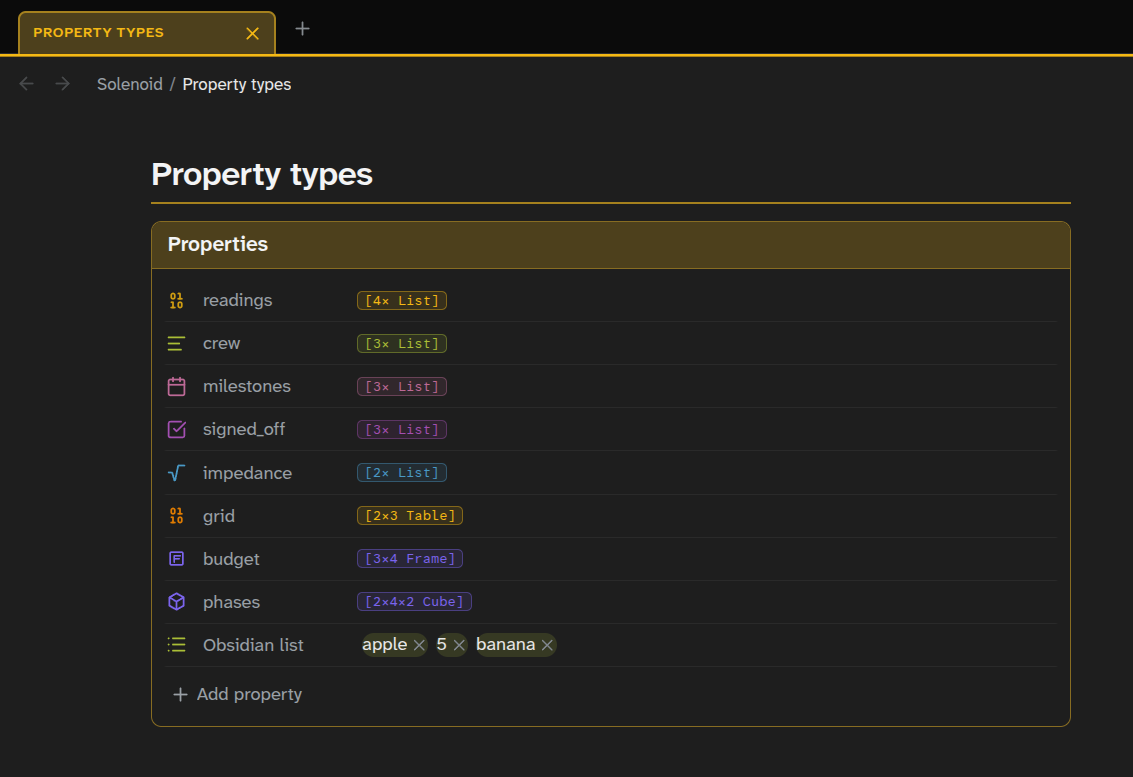Click Property types in the breadcrumb
This screenshot has height=777, width=1133.
(x=236, y=84)
